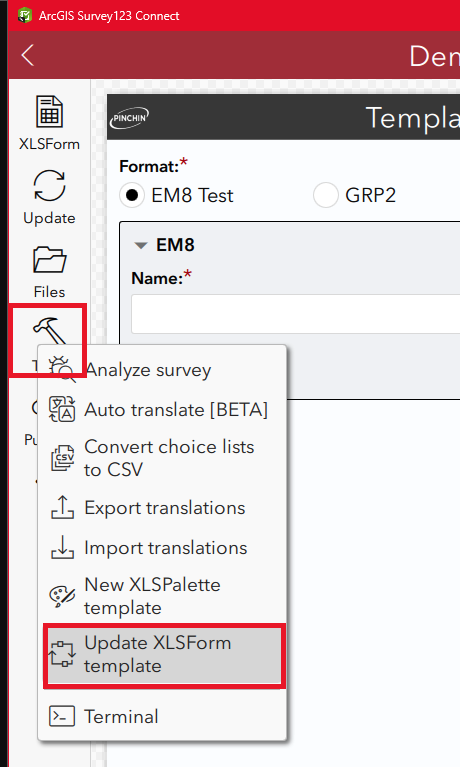460x767 pixels.
Task: Click into the Name text field
Action: [x=296, y=314]
